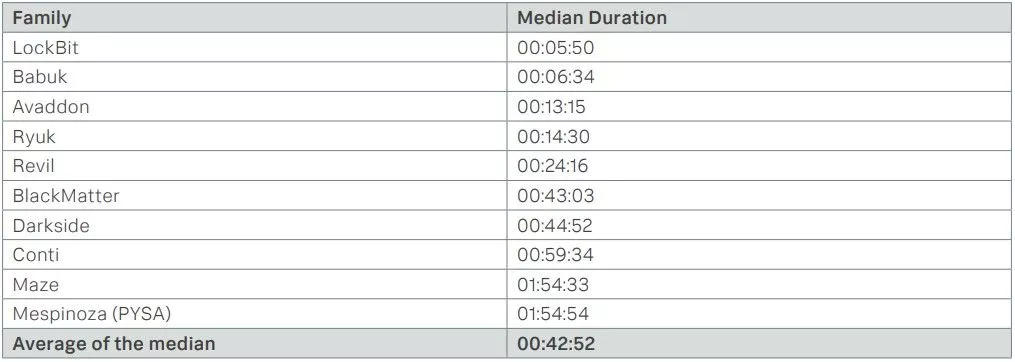Select the 00:13:15 duration value
This screenshot has height=362, width=1015.
(551, 107)
